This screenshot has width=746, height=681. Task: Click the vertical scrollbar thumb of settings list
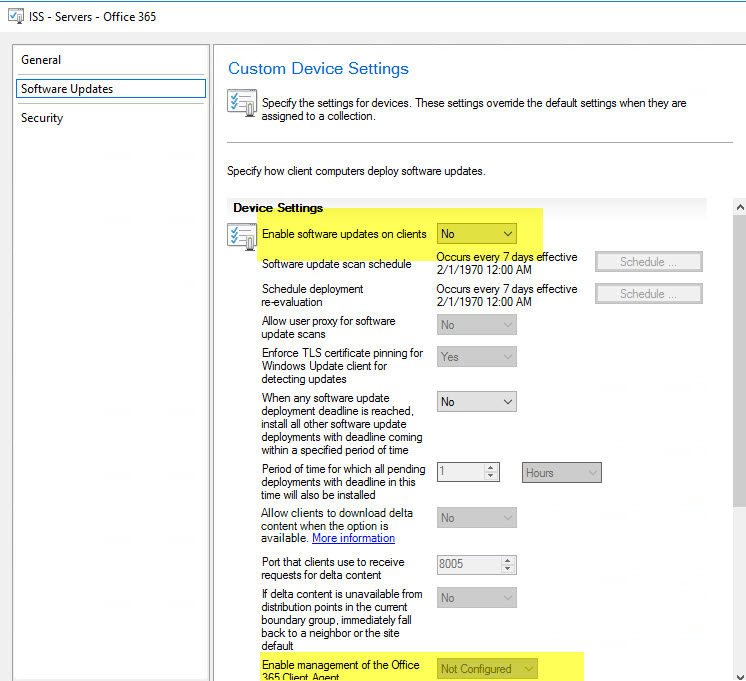click(740, 361)
